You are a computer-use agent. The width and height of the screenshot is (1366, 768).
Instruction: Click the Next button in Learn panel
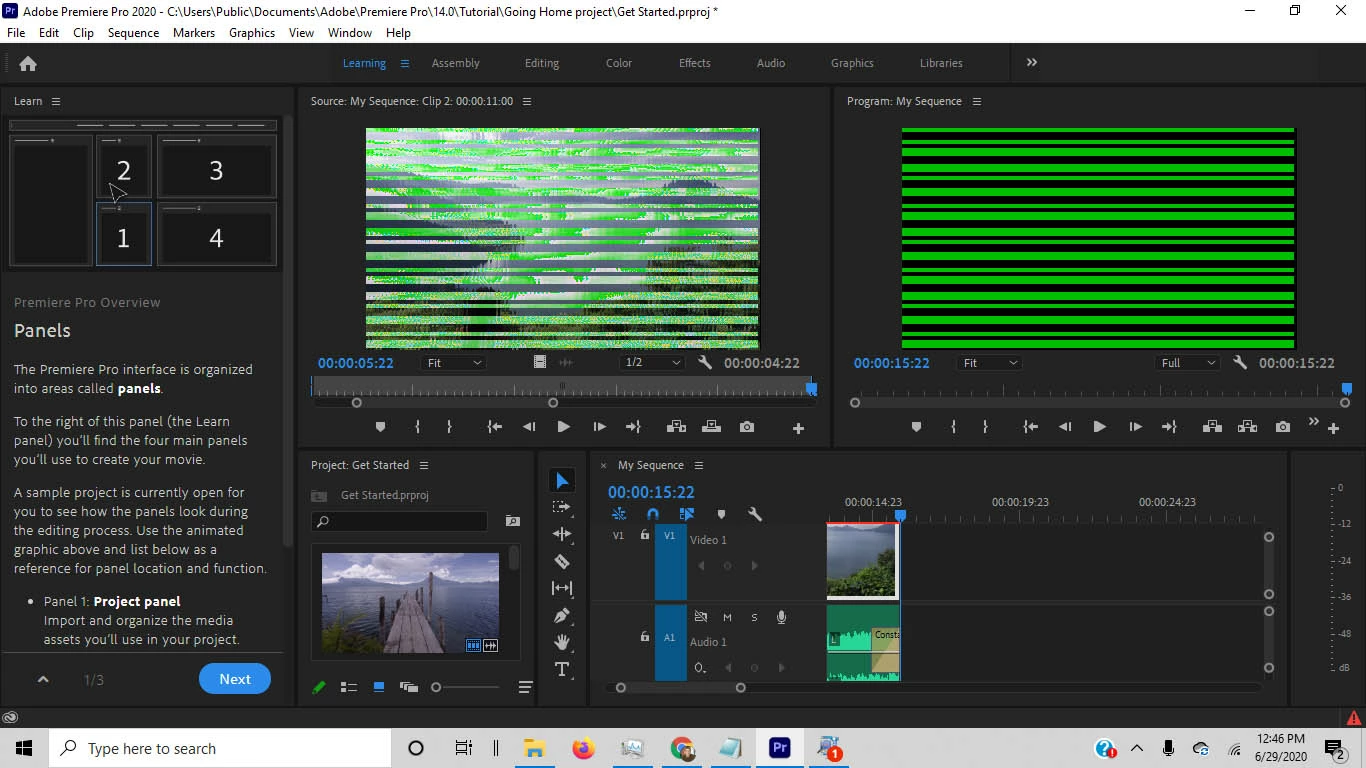click(x=235, y=679)
